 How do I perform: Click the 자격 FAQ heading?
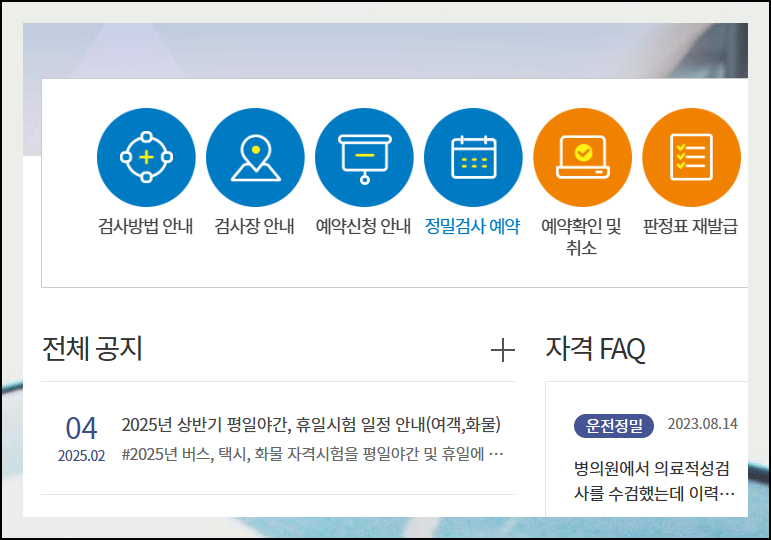(595, 349)
